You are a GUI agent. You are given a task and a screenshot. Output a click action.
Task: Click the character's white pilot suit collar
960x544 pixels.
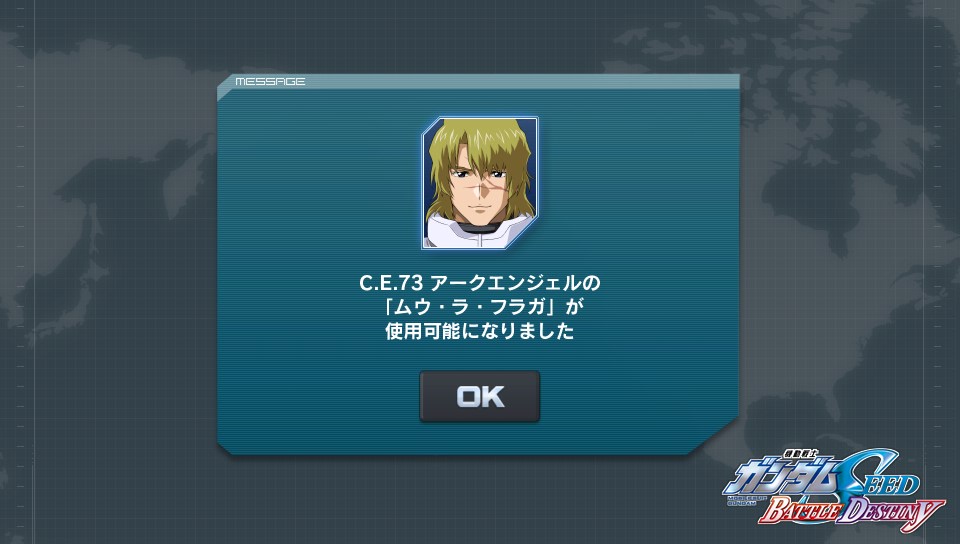[481, 231]
